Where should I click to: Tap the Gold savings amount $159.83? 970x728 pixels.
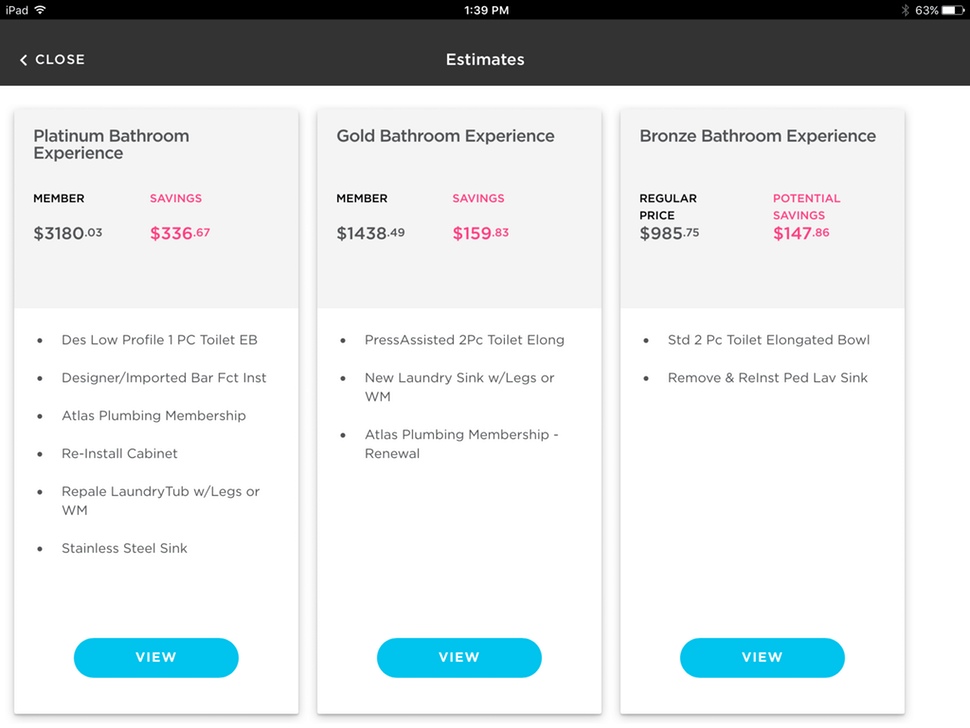click(x=480, y=234)
